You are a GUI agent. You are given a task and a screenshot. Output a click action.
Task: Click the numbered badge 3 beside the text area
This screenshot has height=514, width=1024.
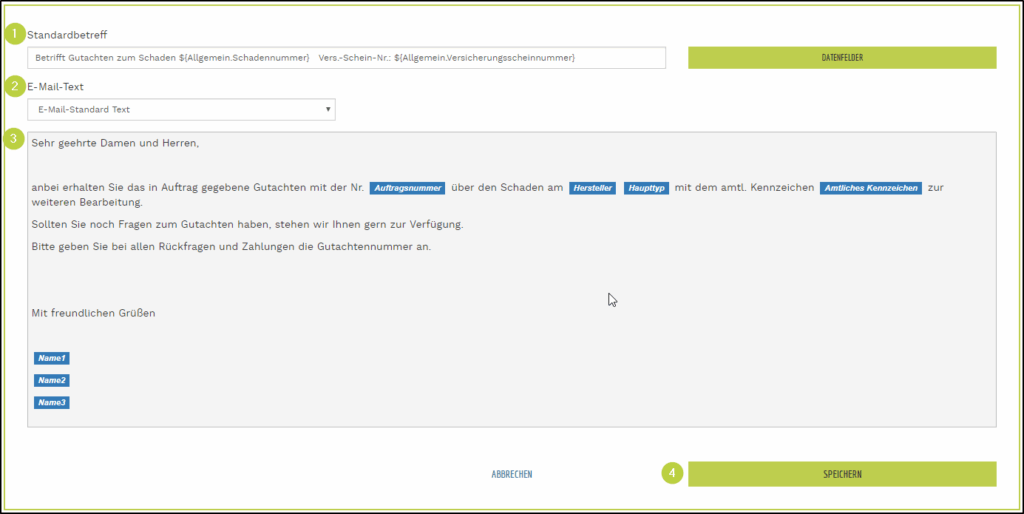[x=15, y=138]
